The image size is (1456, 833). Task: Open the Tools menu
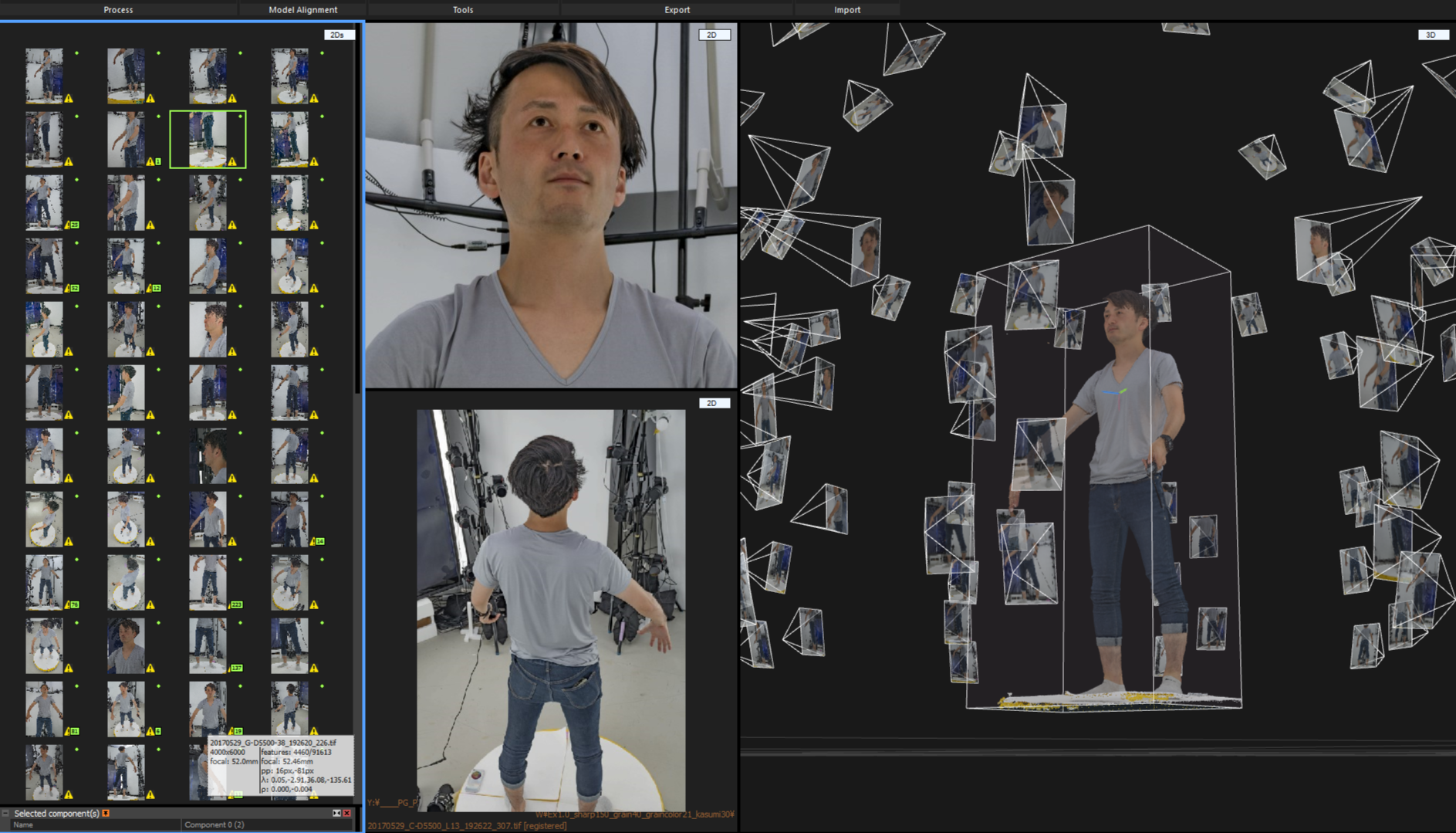pos(462,9)
